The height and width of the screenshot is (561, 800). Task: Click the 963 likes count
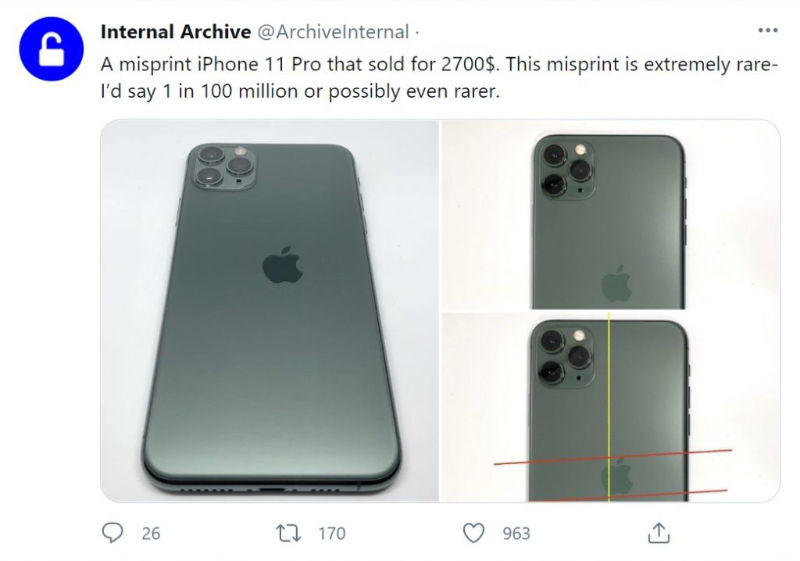click(516, 533)
